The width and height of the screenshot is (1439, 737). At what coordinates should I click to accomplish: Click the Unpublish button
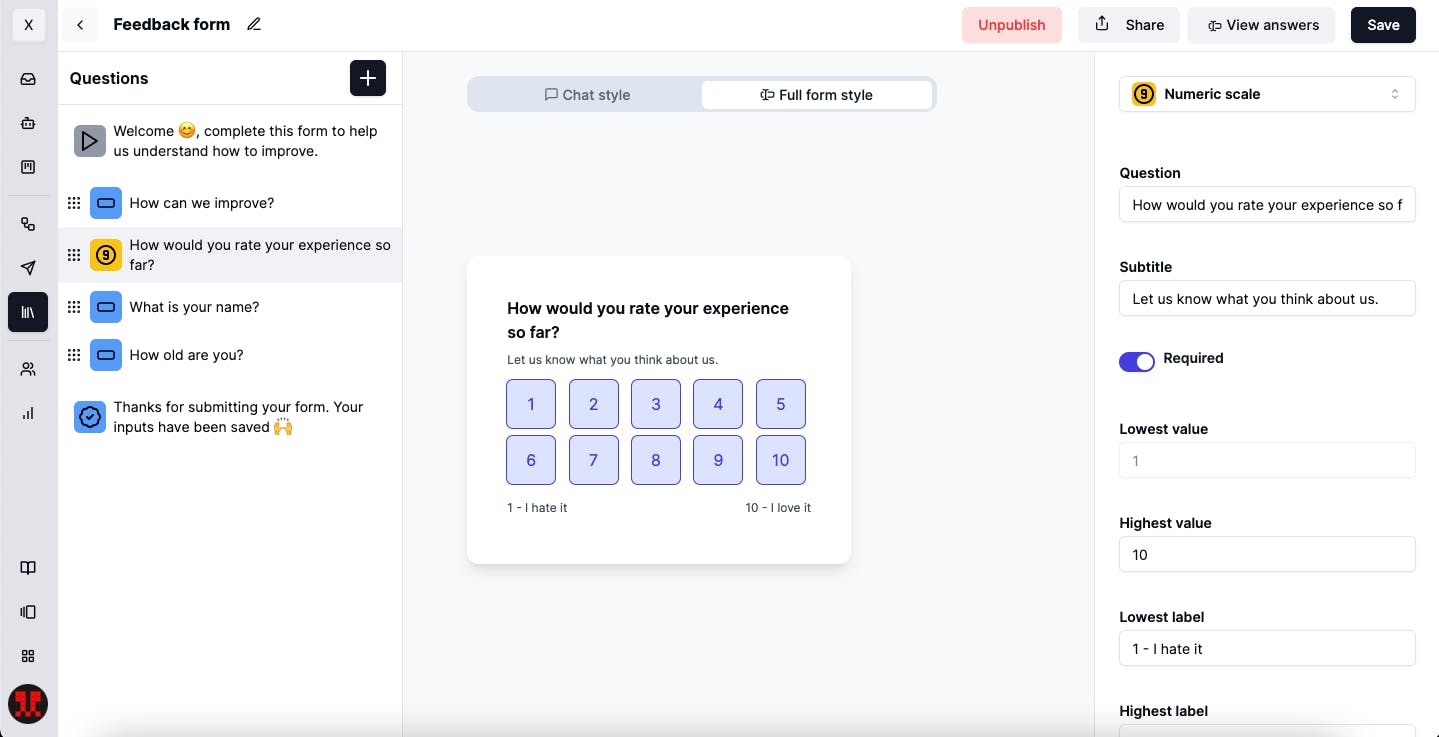click(x=1011, y=25)
